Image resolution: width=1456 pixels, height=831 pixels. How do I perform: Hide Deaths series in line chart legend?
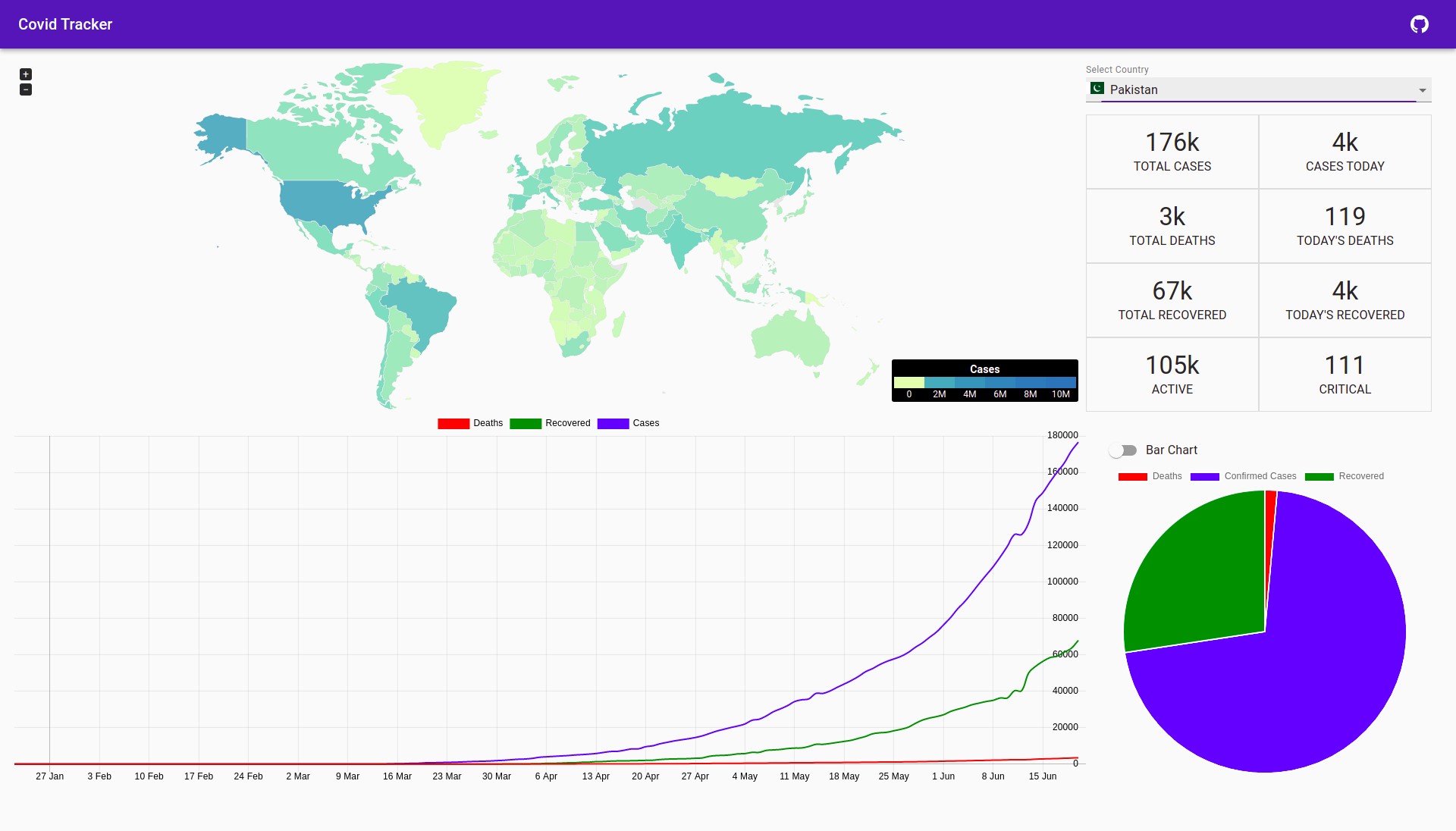tap(469, 423)
